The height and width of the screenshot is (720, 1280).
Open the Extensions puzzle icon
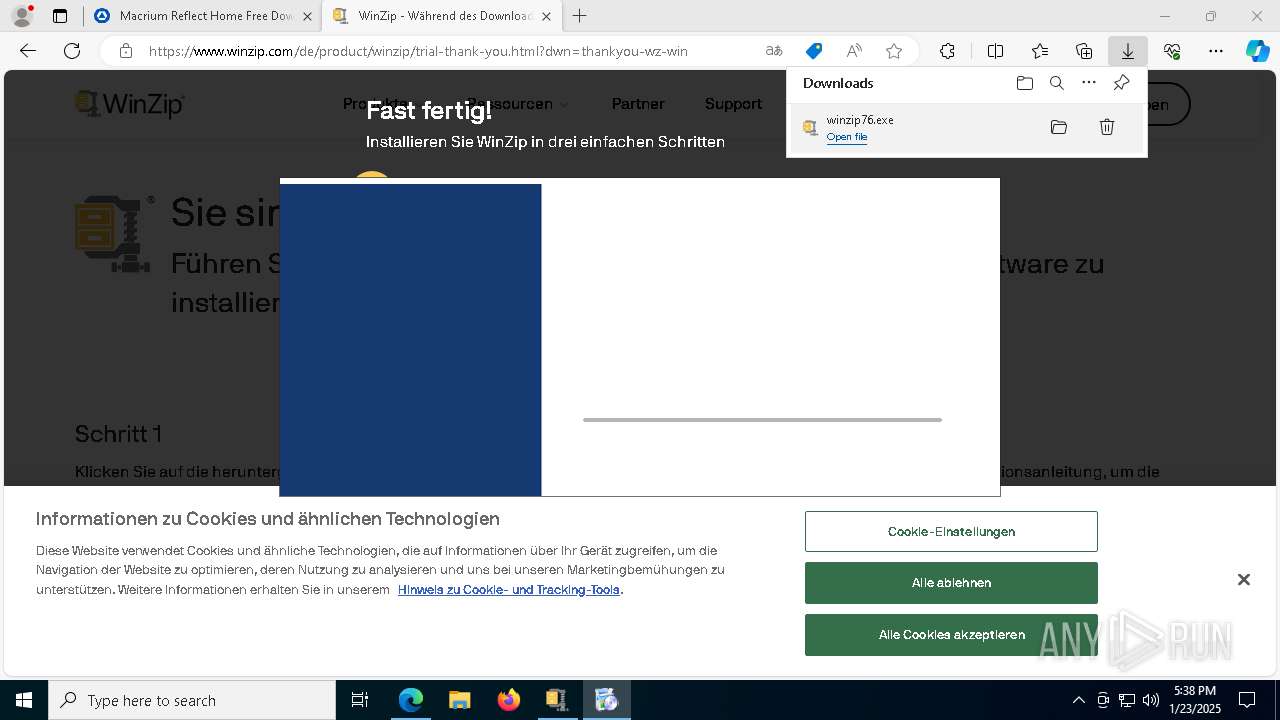[947, 51]
